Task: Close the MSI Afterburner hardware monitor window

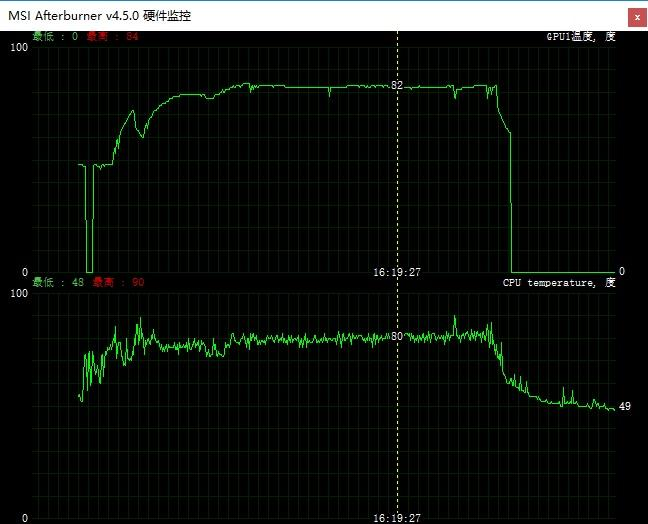Action: coord(635,16)
